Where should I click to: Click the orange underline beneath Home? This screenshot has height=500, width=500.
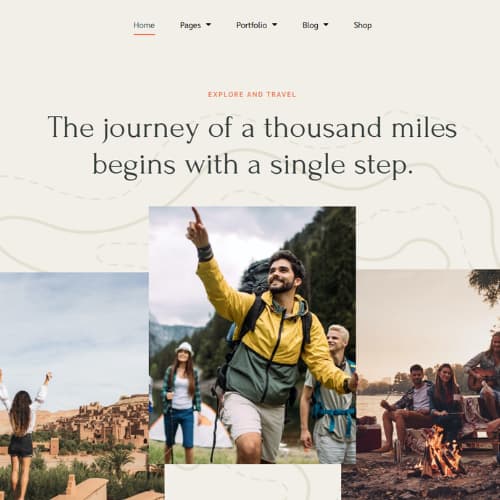144,34
